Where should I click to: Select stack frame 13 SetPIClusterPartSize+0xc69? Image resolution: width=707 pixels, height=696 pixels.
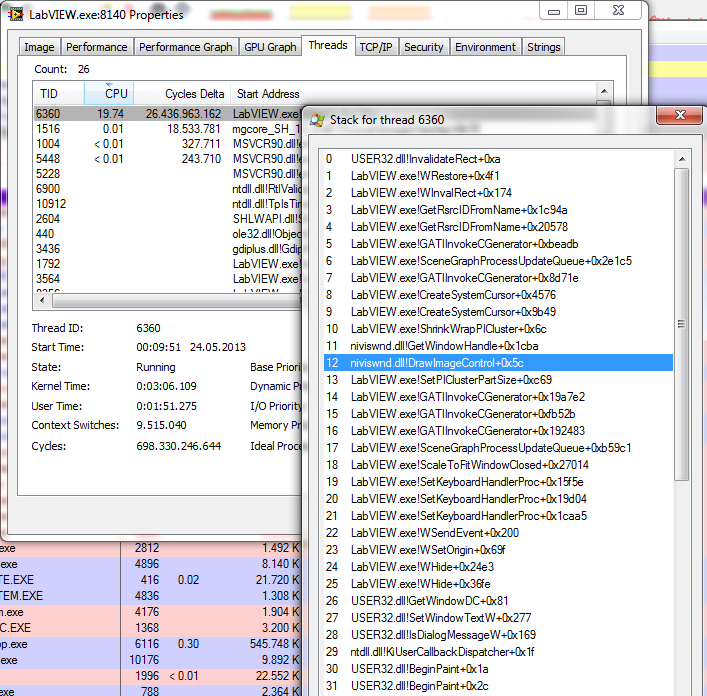[x=498, y=380]
